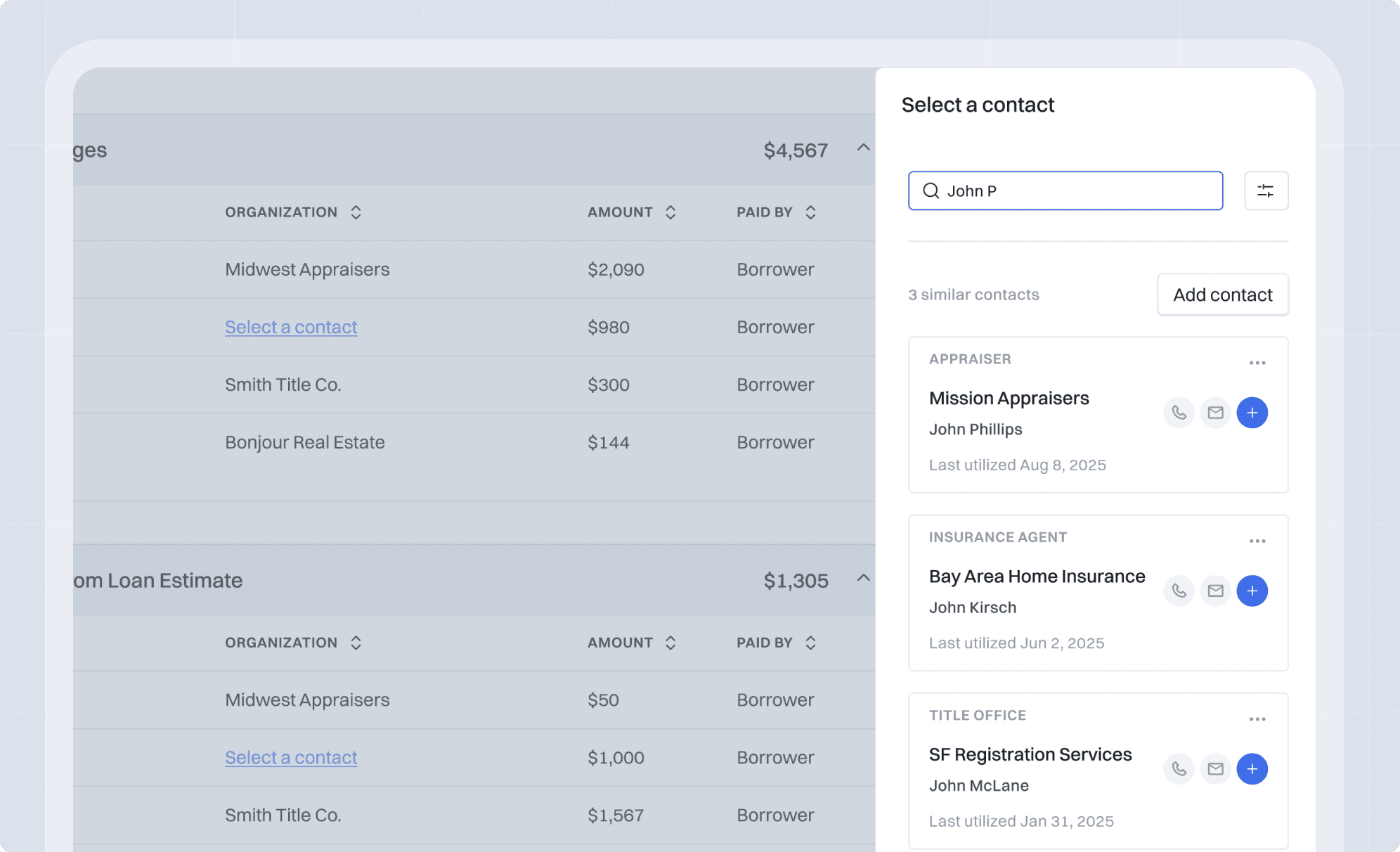The image size is (1400, 852).
Task: Email Bay Area Home Insurance contact
Action: tap(1215, 590)
